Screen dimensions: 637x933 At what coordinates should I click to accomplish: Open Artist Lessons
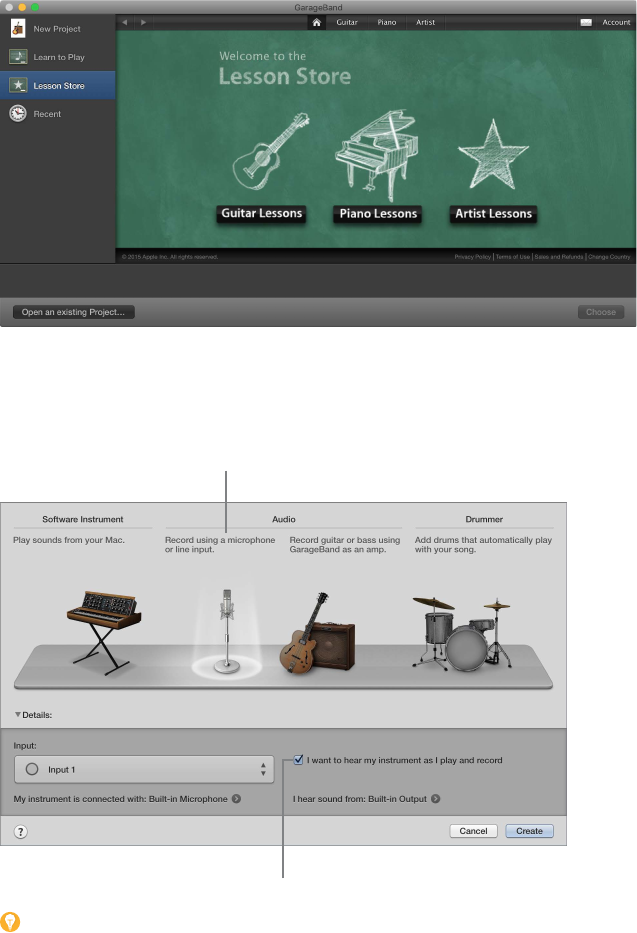(x=493, y=214)
